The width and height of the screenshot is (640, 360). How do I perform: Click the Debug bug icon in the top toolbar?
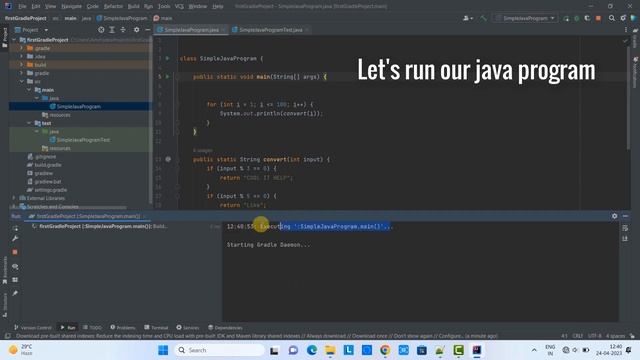click(577, 18)
